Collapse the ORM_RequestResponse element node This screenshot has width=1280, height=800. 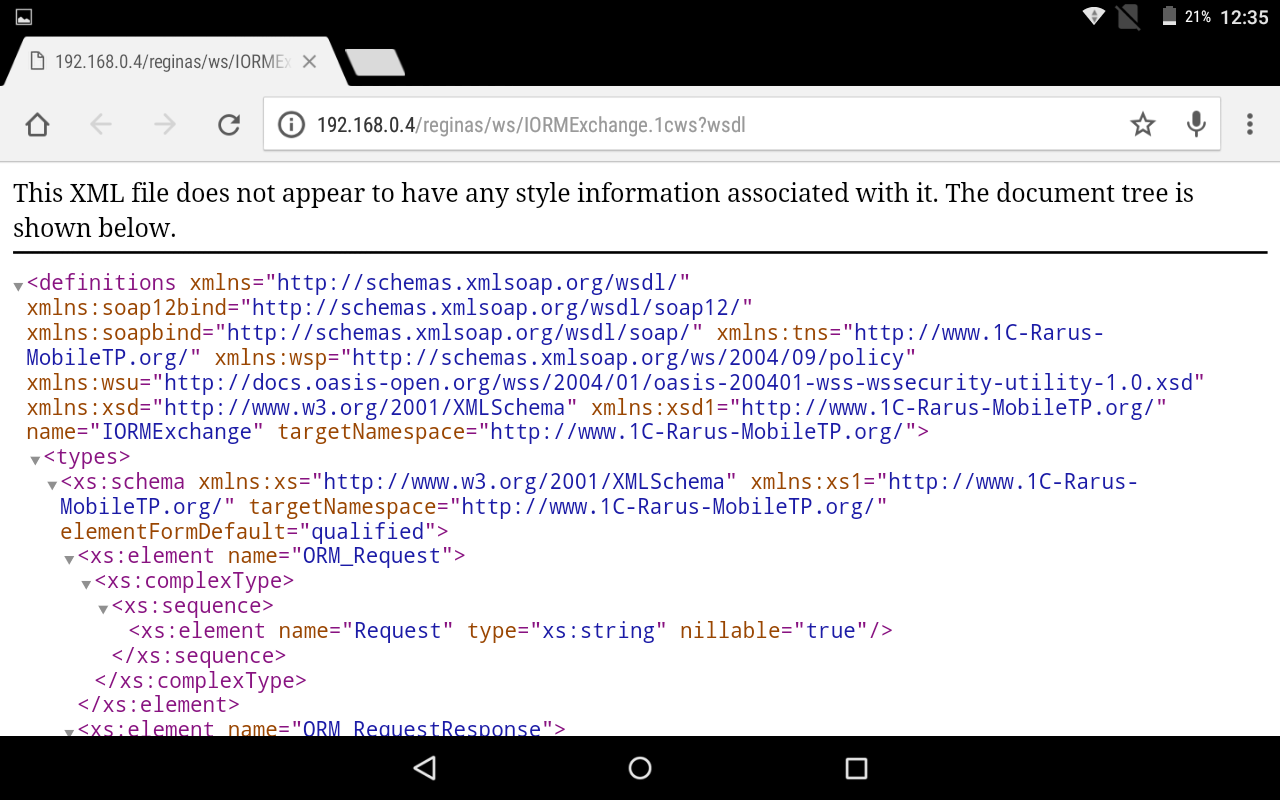(x=69, y=732)
